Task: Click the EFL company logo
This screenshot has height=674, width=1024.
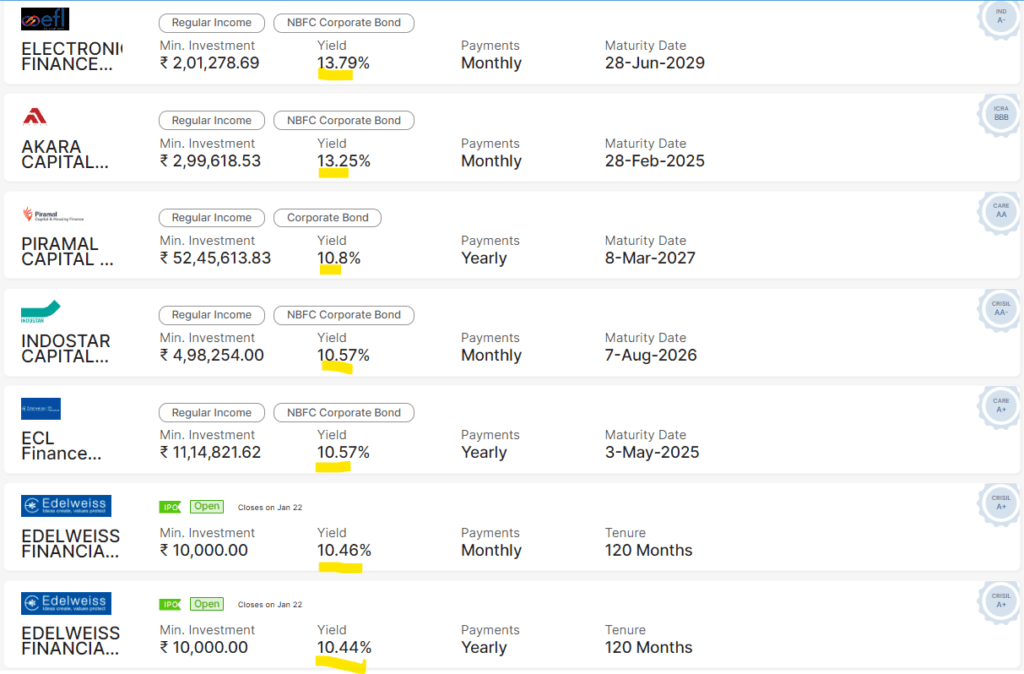Action: [x=45, y=19]
